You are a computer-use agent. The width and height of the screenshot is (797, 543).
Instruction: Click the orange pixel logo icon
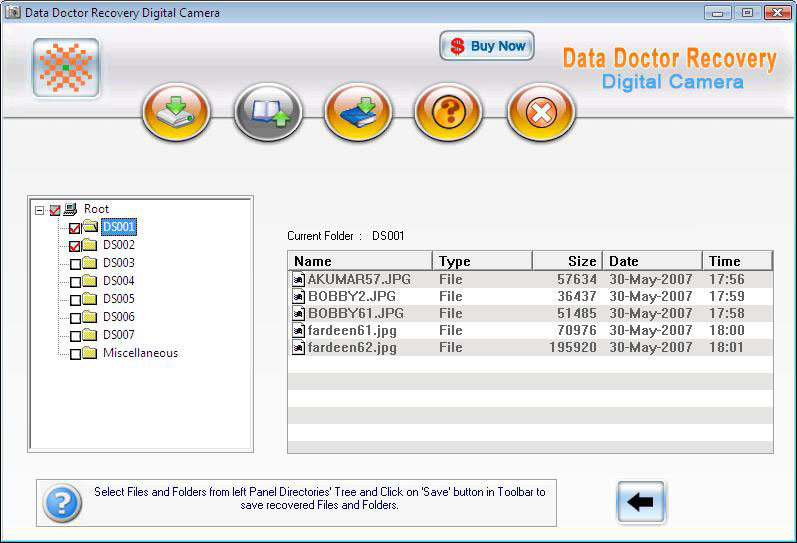coord(66,67)
